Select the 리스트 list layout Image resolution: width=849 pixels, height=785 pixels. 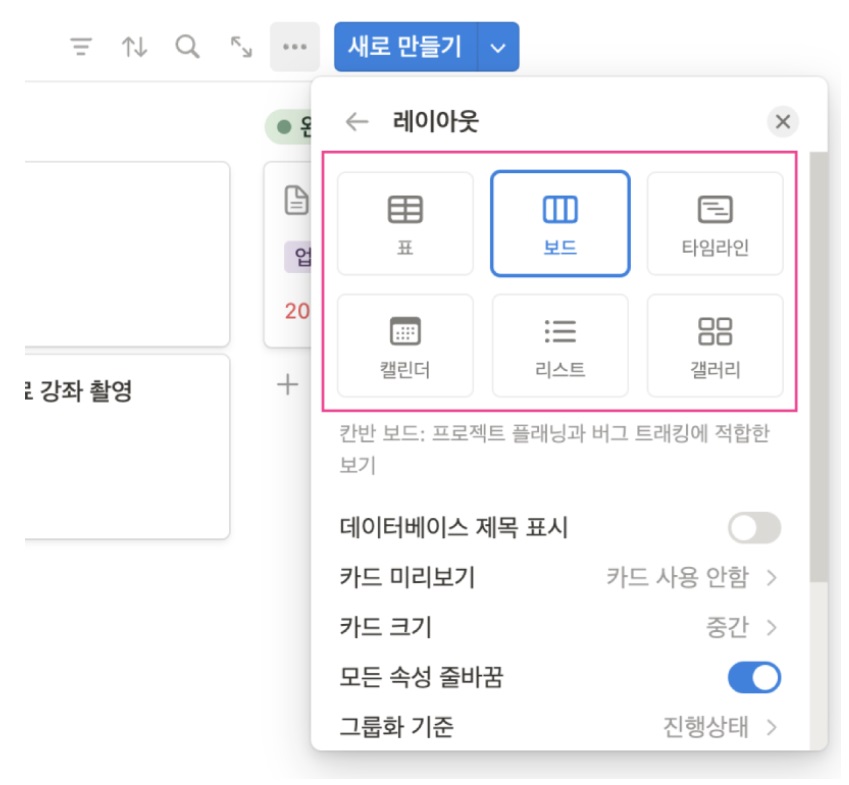tap(560, 345)
